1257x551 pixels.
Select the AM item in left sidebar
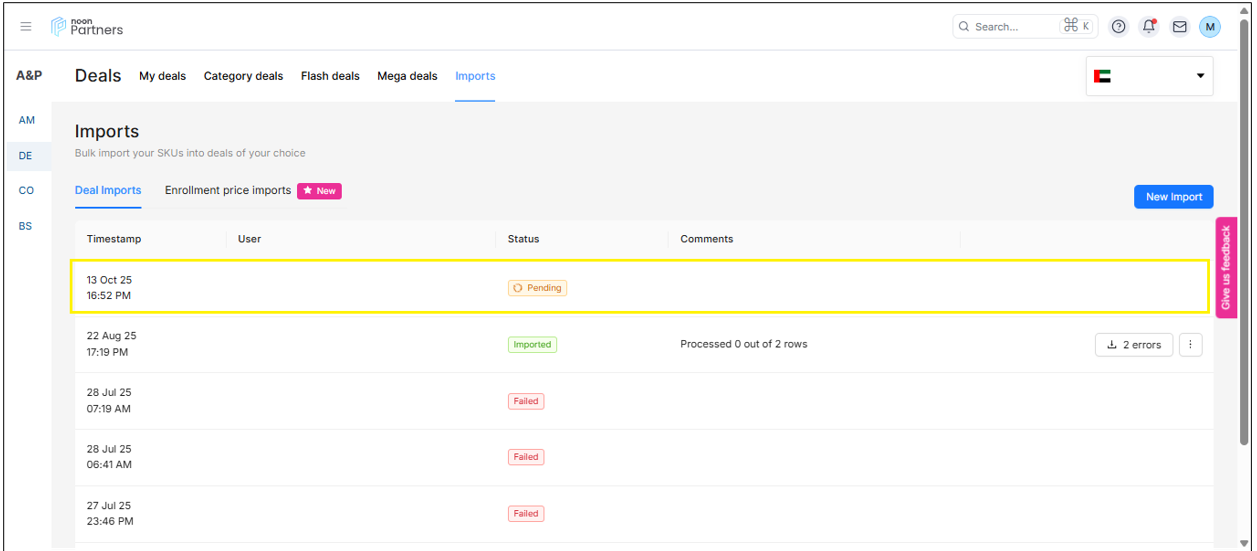[26, 120]
